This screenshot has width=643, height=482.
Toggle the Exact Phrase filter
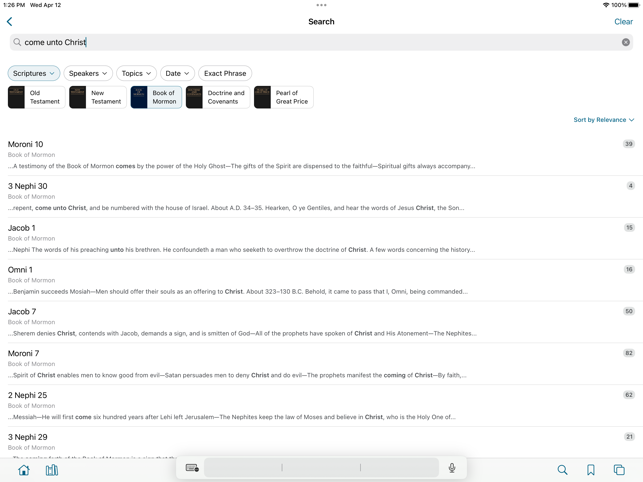[225, 73]
